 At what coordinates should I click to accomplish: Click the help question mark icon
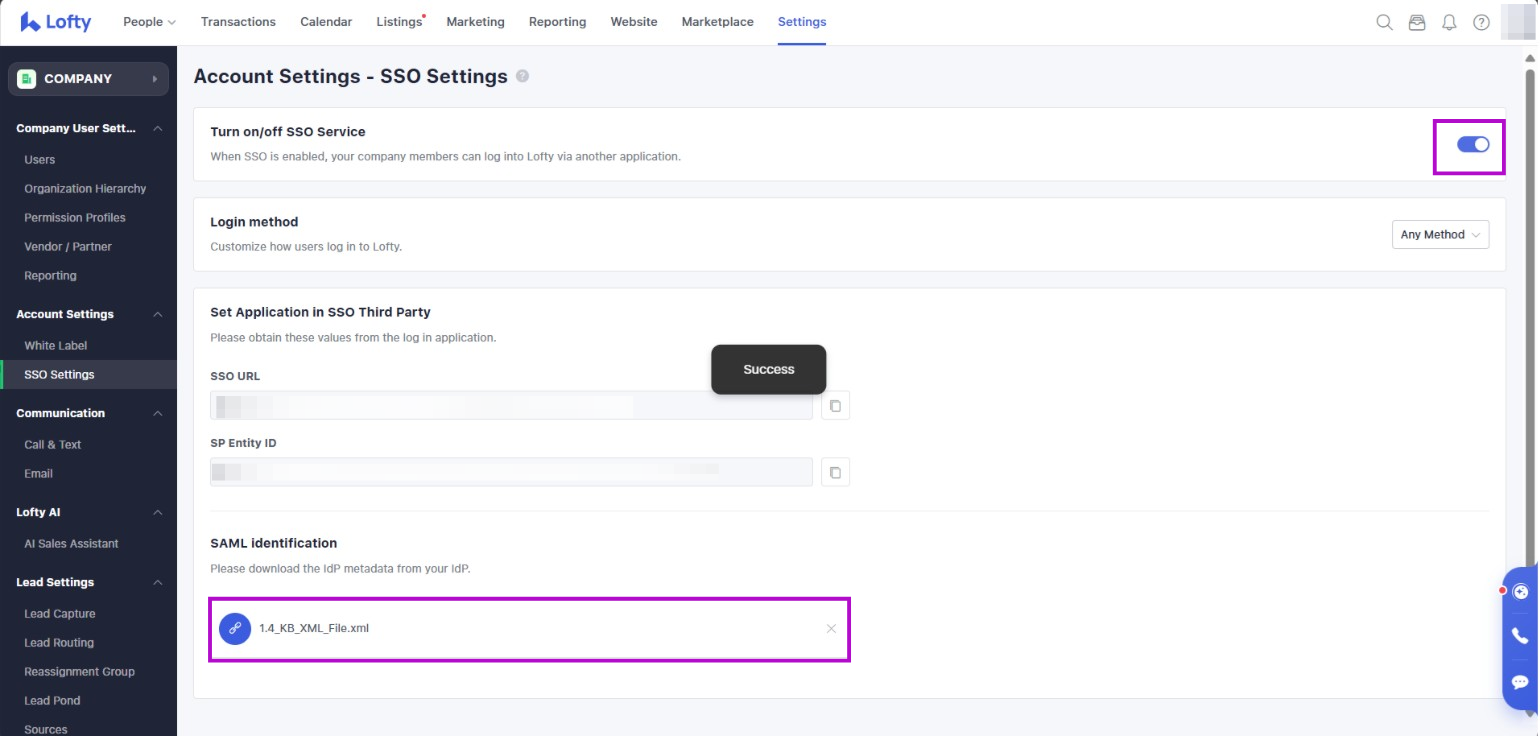point(1481,22)
